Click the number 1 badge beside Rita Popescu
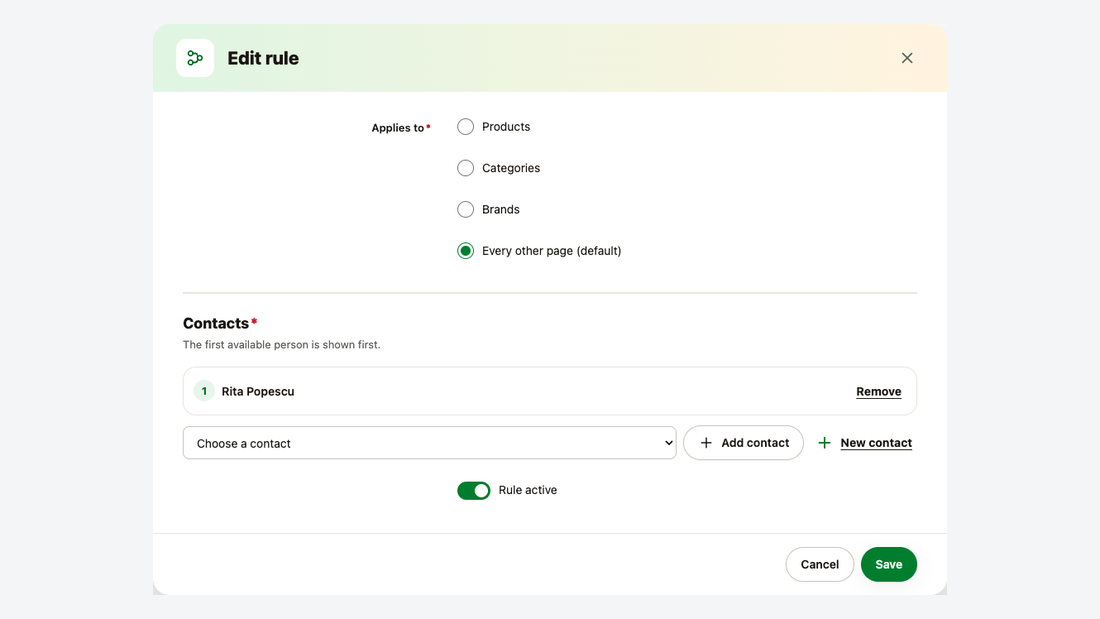1100x619 pixels. pyautogui.click(x=204, y=391)
